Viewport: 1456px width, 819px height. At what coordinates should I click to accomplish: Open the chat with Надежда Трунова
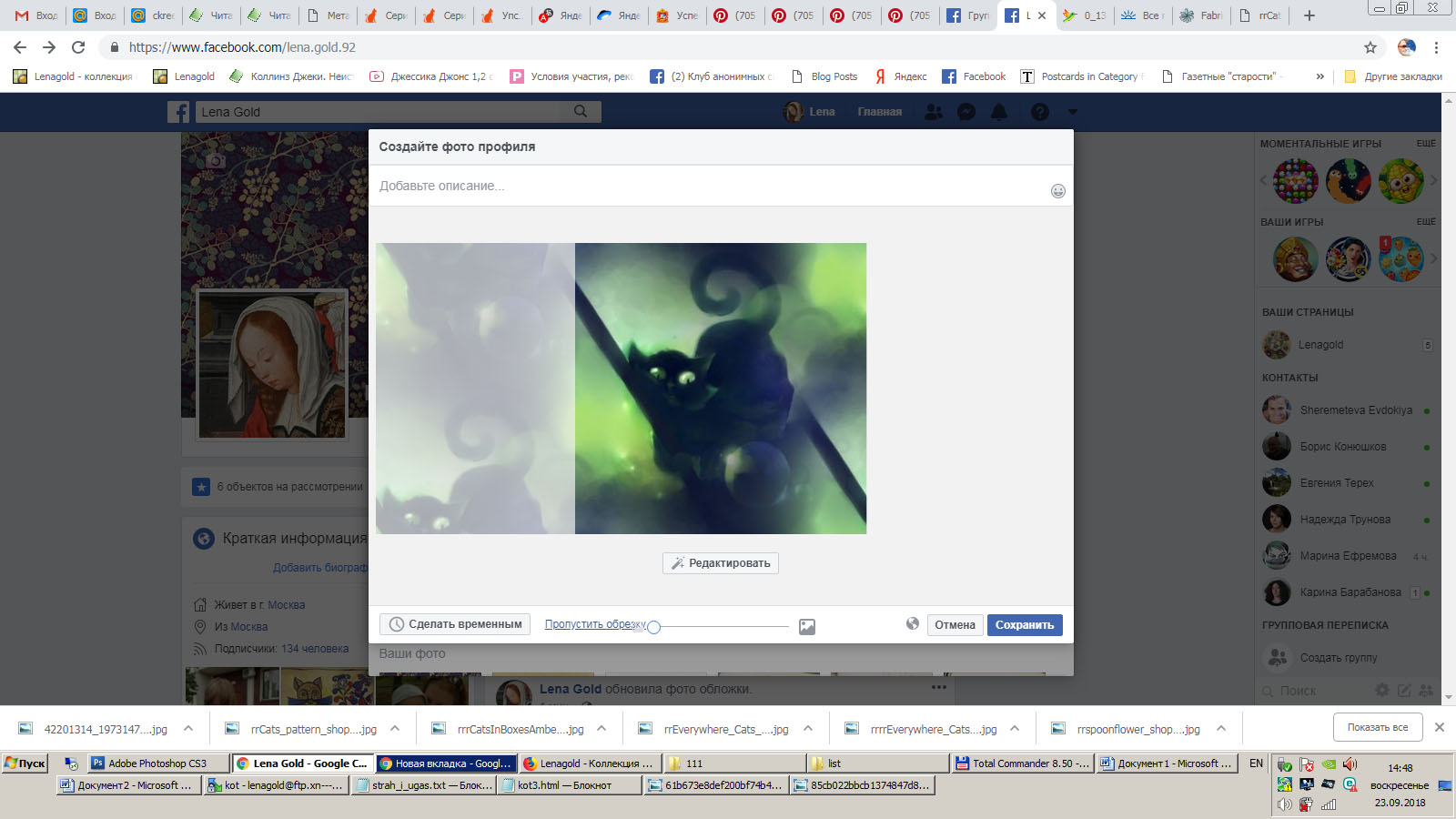point(1346,520)
